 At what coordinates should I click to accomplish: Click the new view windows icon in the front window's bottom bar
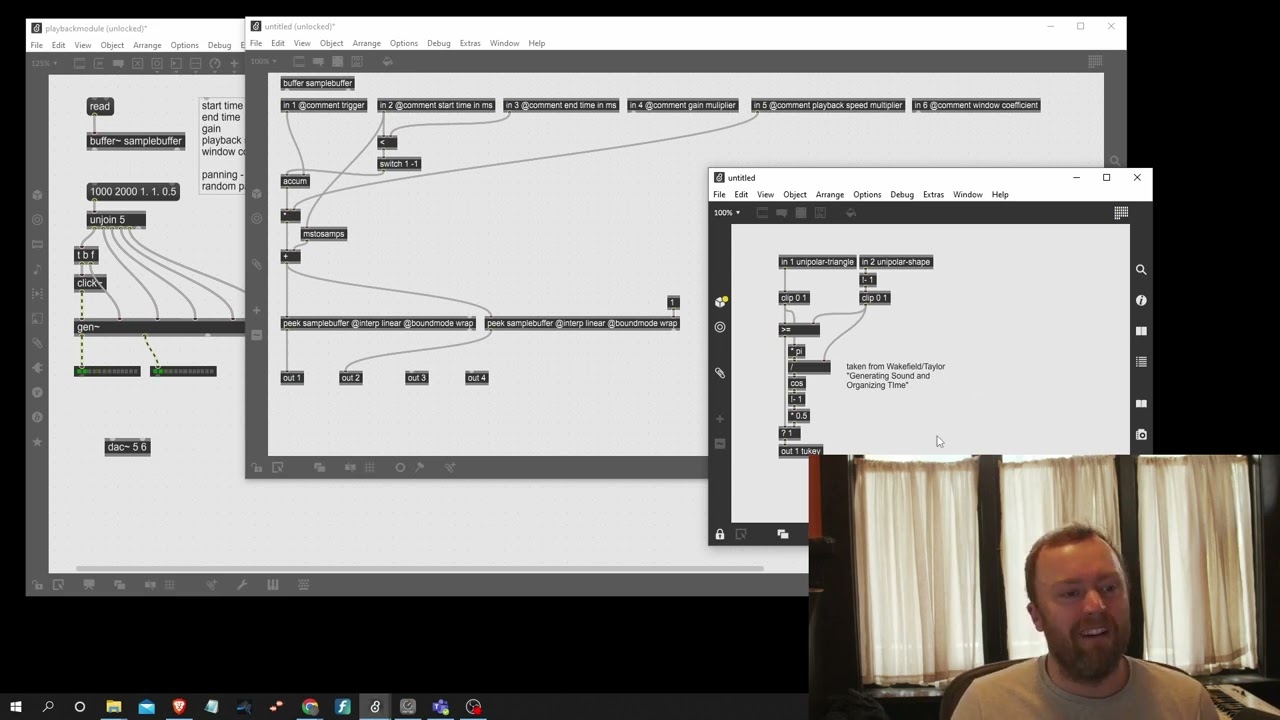[783, 534]
